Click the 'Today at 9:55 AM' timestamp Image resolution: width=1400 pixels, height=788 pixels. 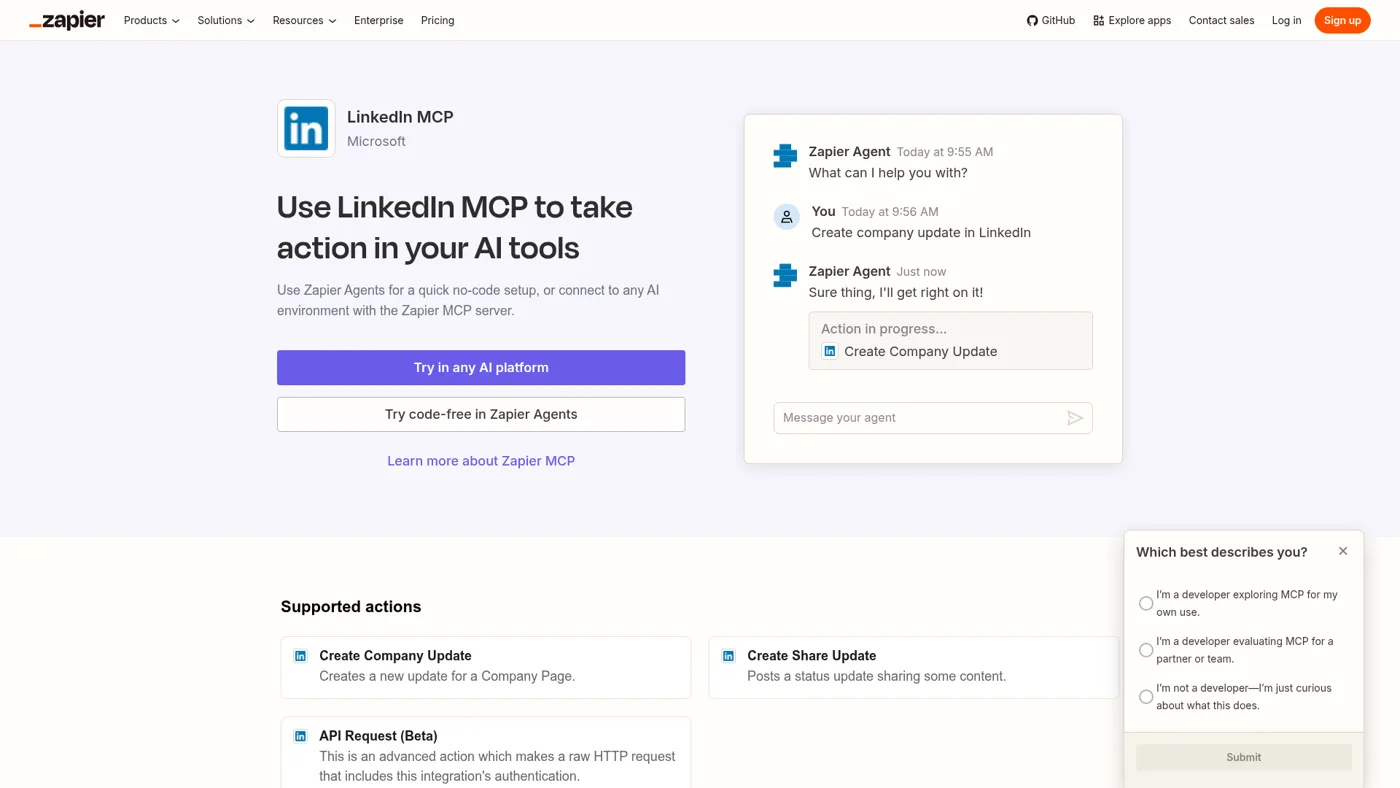pos(945,152)
